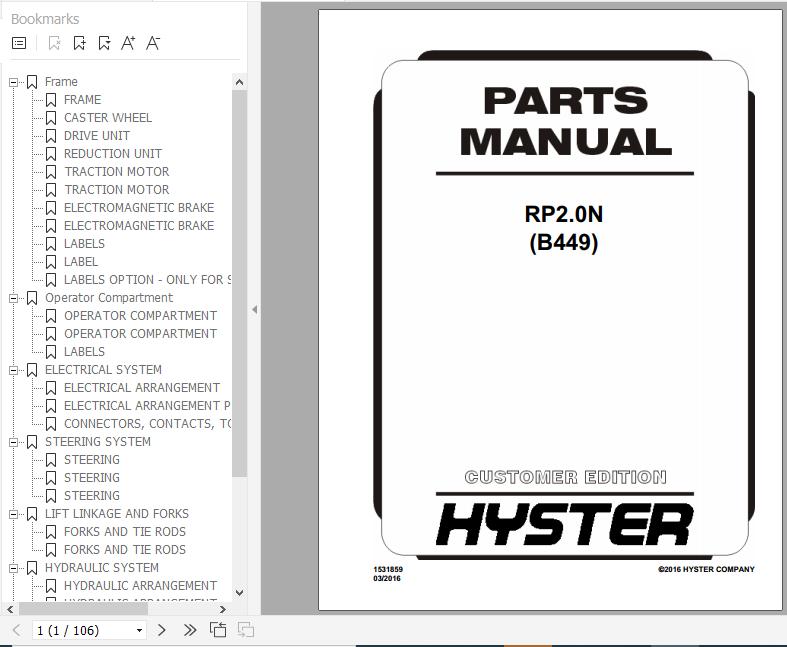Screen dimensions: 787x647
Task: Click the Bookmarks panel title
Action: click(x=45, y=19)
